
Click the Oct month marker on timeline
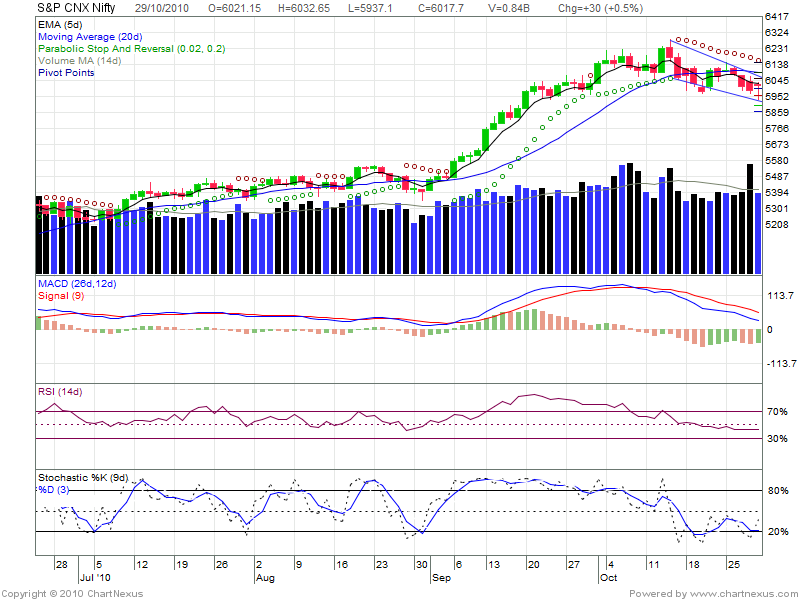click(x=608, y=578)
